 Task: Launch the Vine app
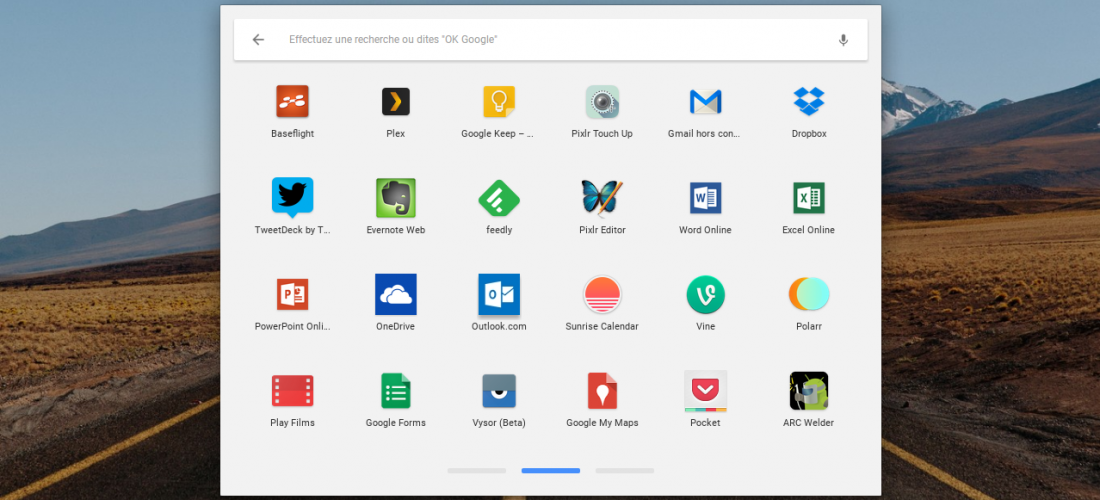coord(705,294)
